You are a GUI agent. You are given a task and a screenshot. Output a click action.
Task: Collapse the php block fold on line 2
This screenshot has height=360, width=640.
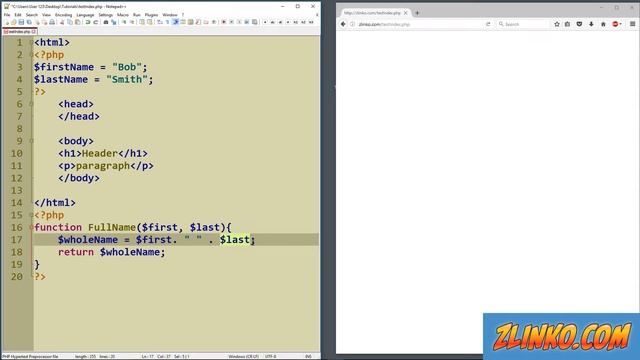click(x=31, y=55)
